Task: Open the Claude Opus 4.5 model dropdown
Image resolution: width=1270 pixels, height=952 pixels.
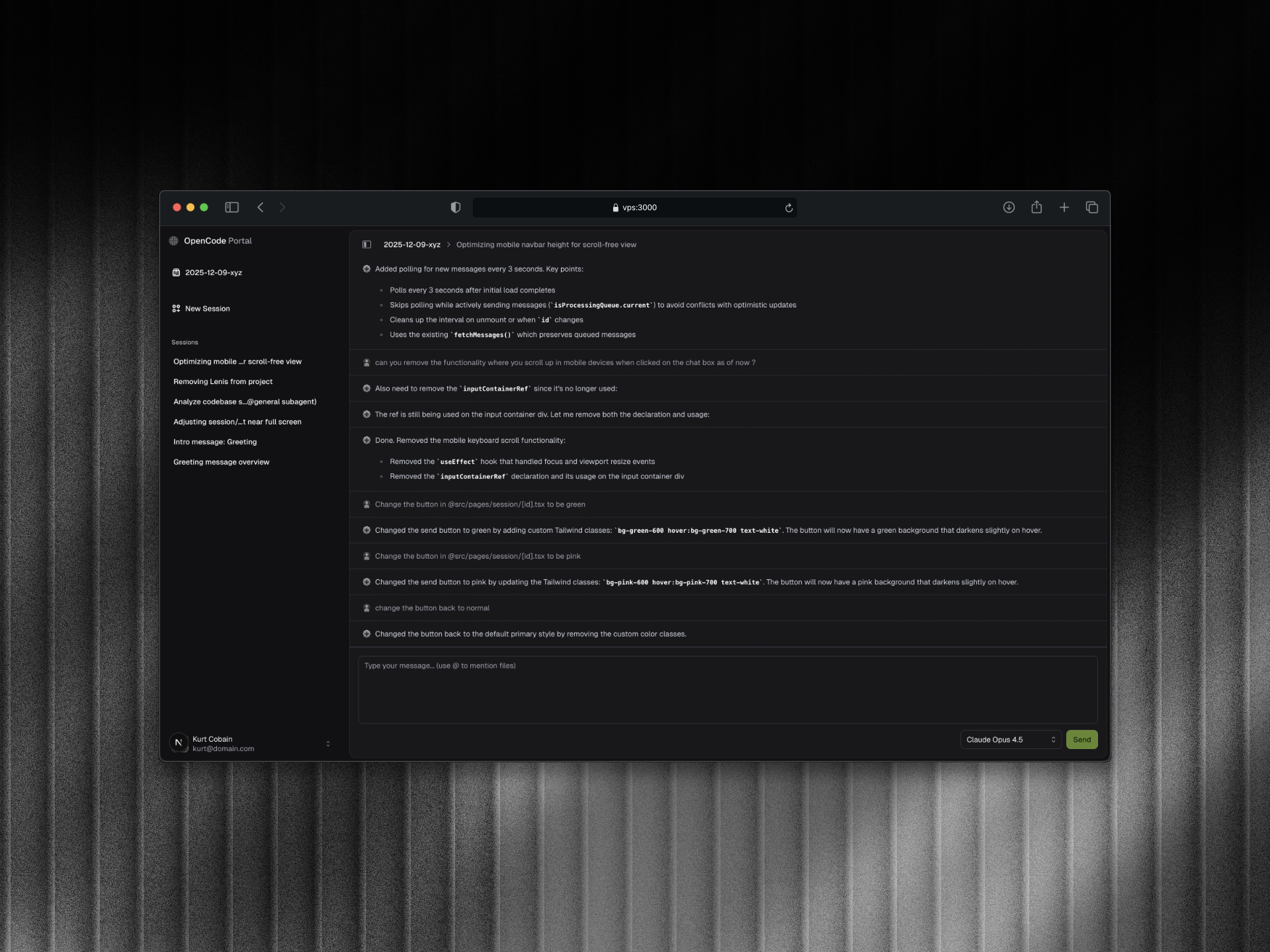Action: [x=1010, y=740]
